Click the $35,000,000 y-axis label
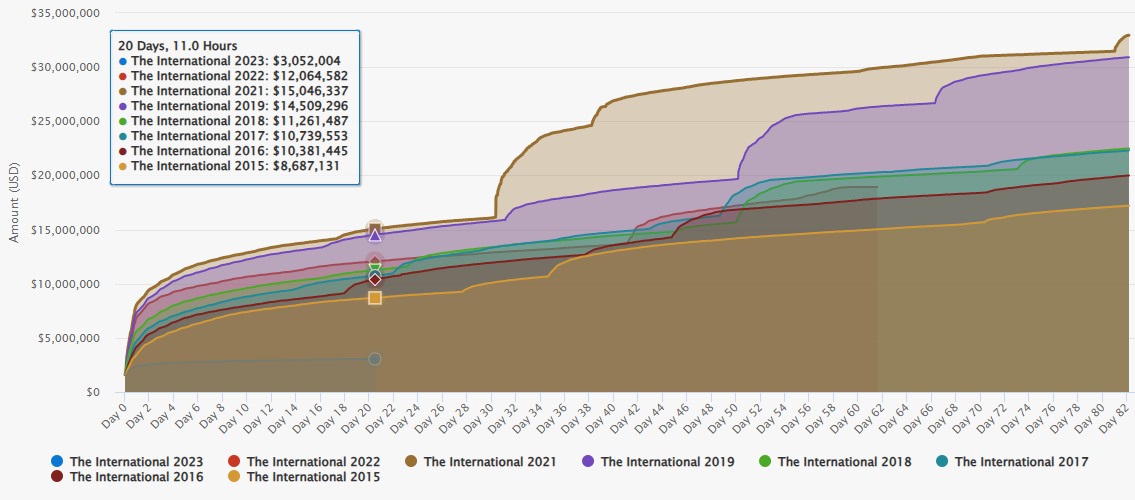Viewport: 1135px width, 500px height. (x=65, y=13)
